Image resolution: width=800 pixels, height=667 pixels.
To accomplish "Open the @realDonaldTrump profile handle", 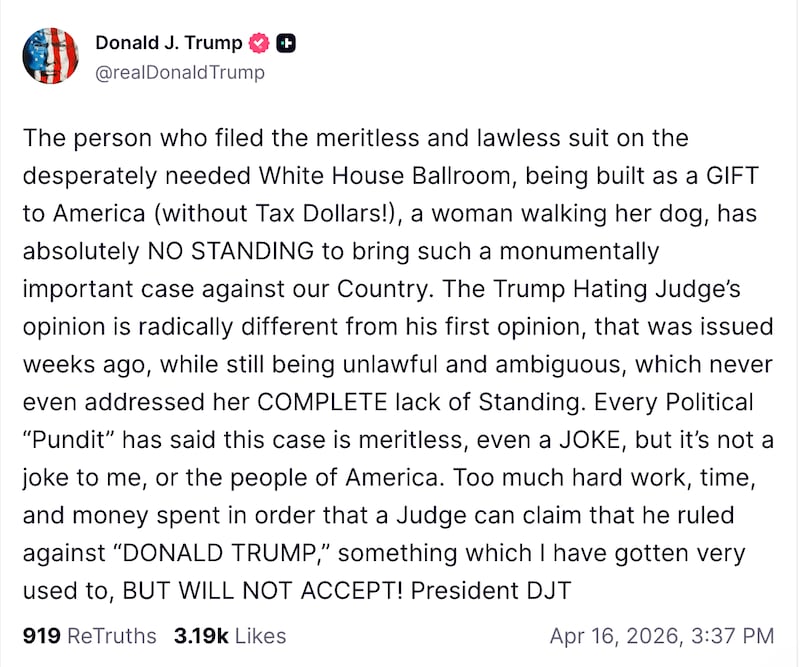I will coord(181,72).
